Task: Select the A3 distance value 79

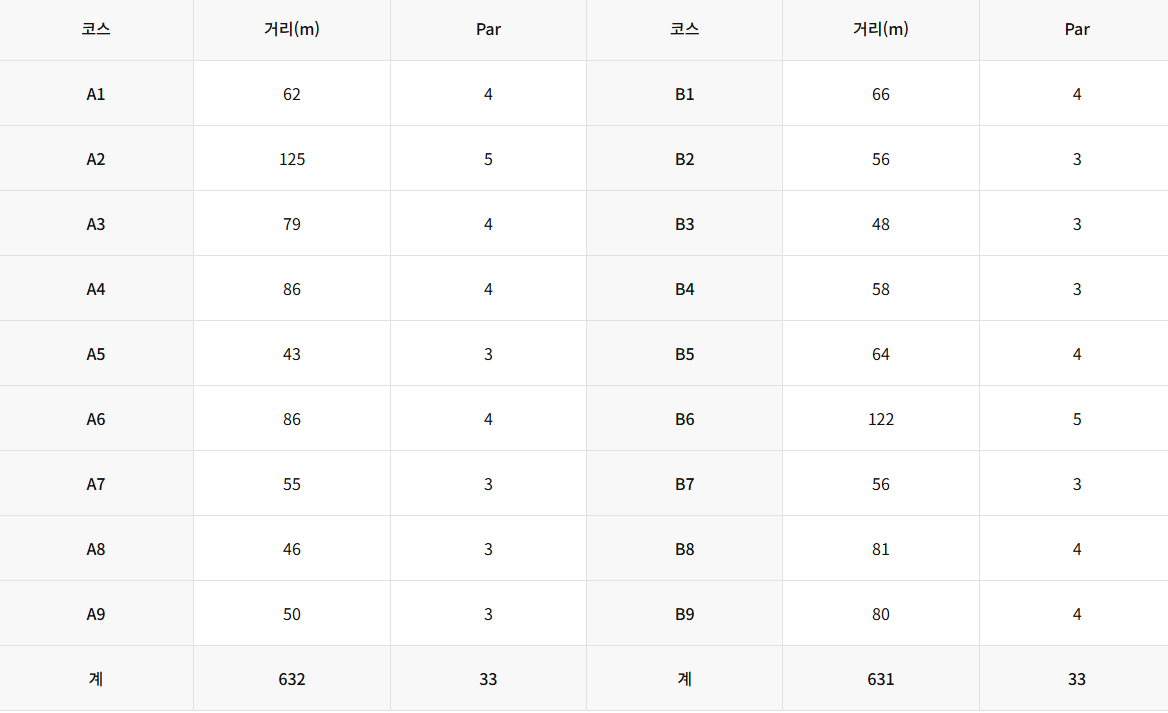Action: pos(292,224)
